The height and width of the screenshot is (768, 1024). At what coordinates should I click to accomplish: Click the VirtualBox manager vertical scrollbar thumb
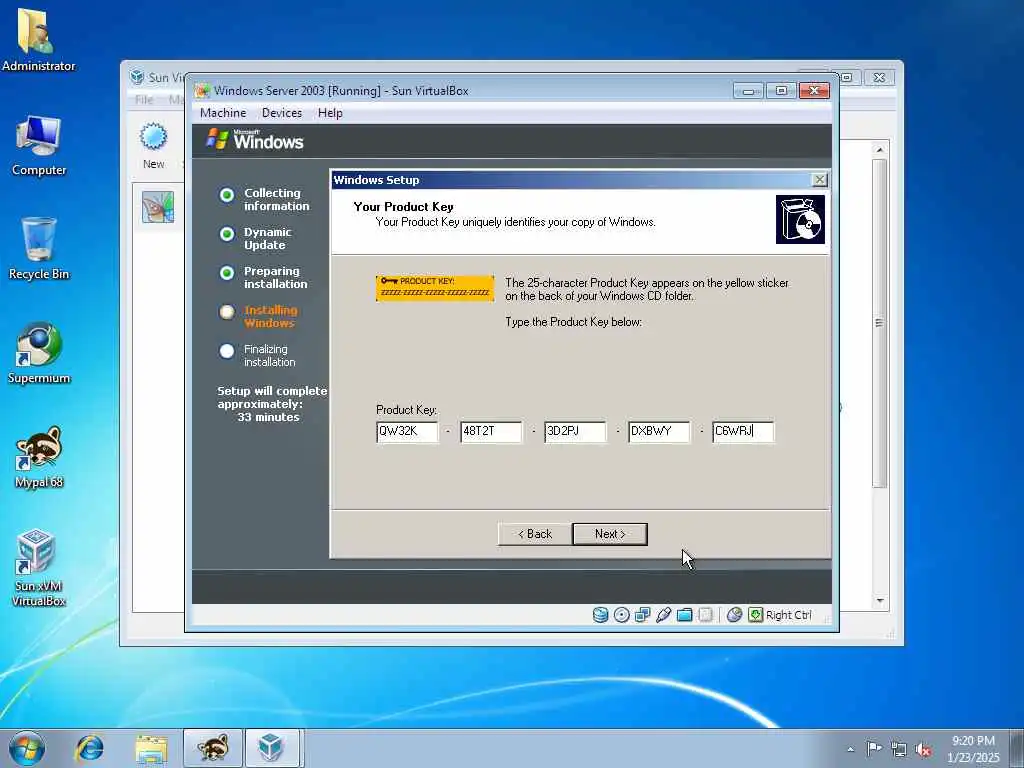(x=880, y=323)
